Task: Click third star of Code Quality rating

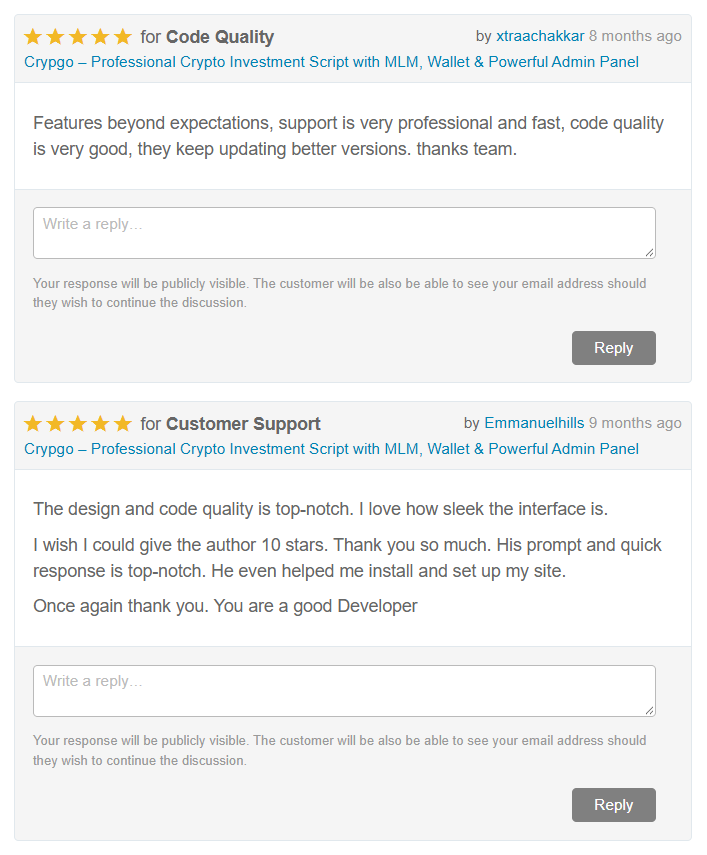Action: point(78,37)
